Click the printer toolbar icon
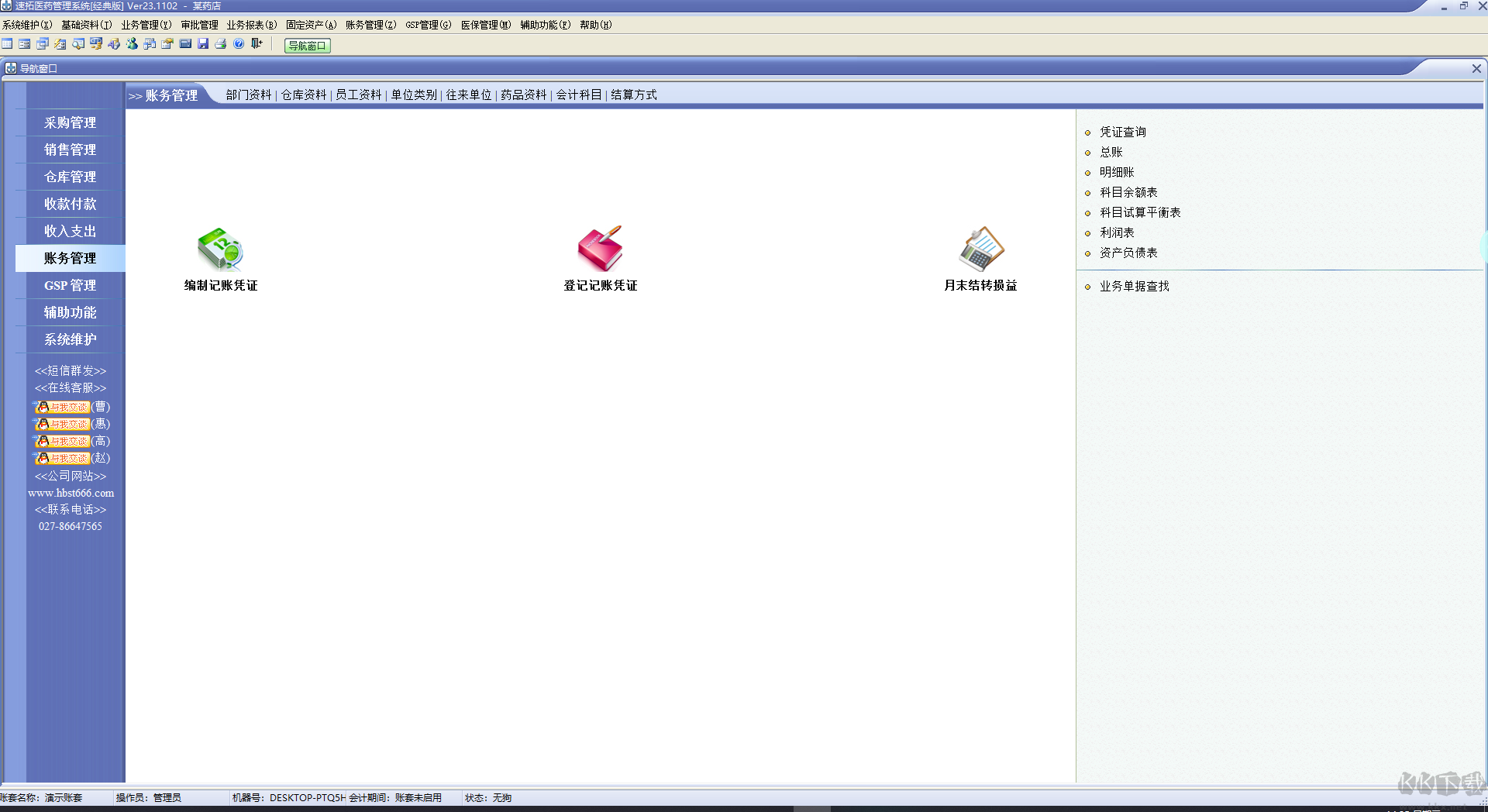The width and height of the screenshot is (1488, 812). tap(221, 44)
